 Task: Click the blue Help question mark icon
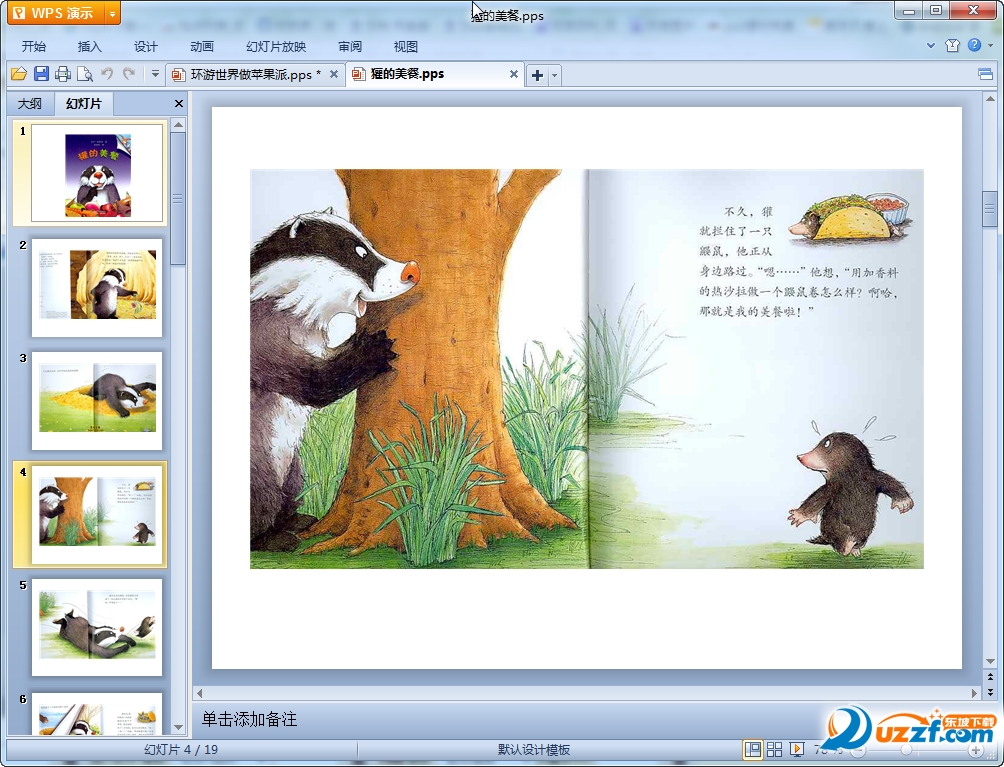(975, 45)
